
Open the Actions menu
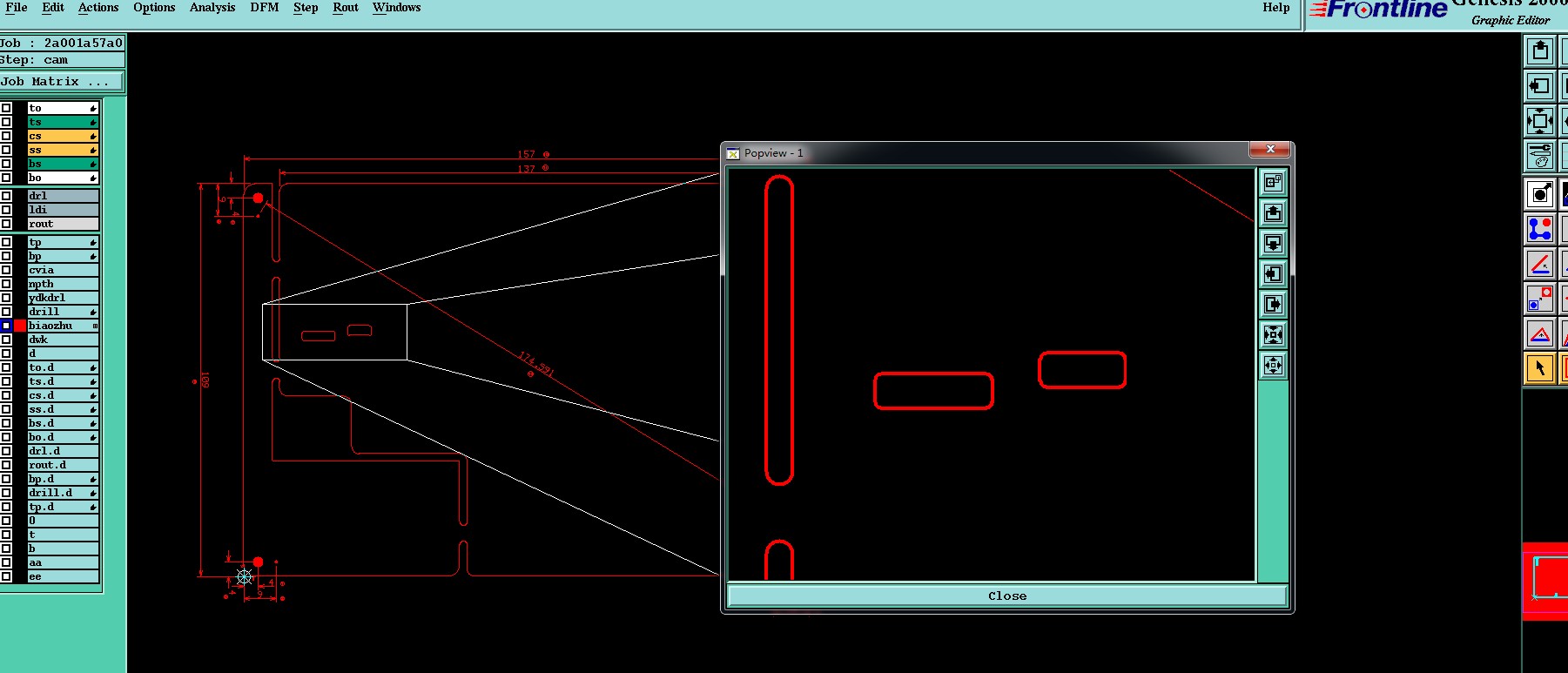pos(98,8)
